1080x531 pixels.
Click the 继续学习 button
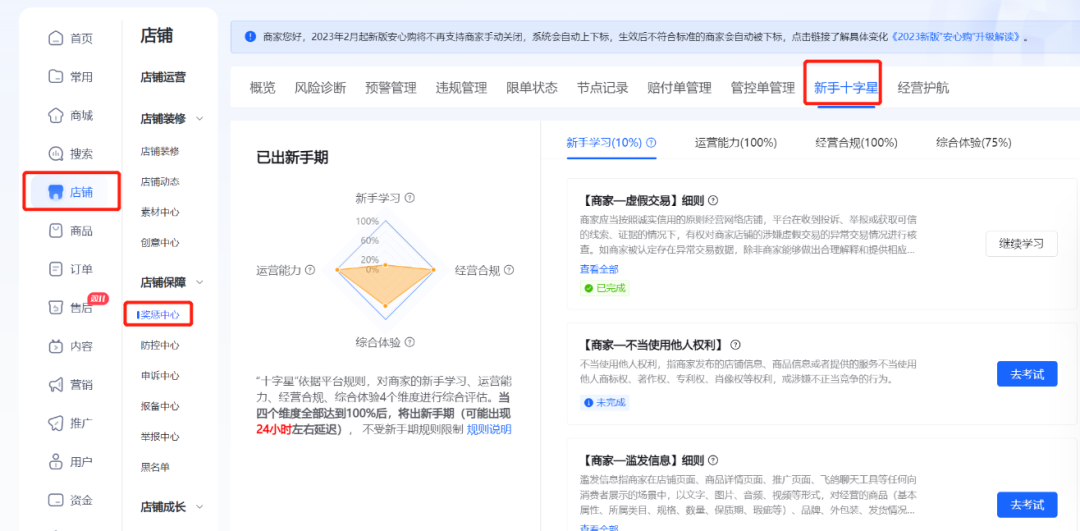pos(1021,244)
